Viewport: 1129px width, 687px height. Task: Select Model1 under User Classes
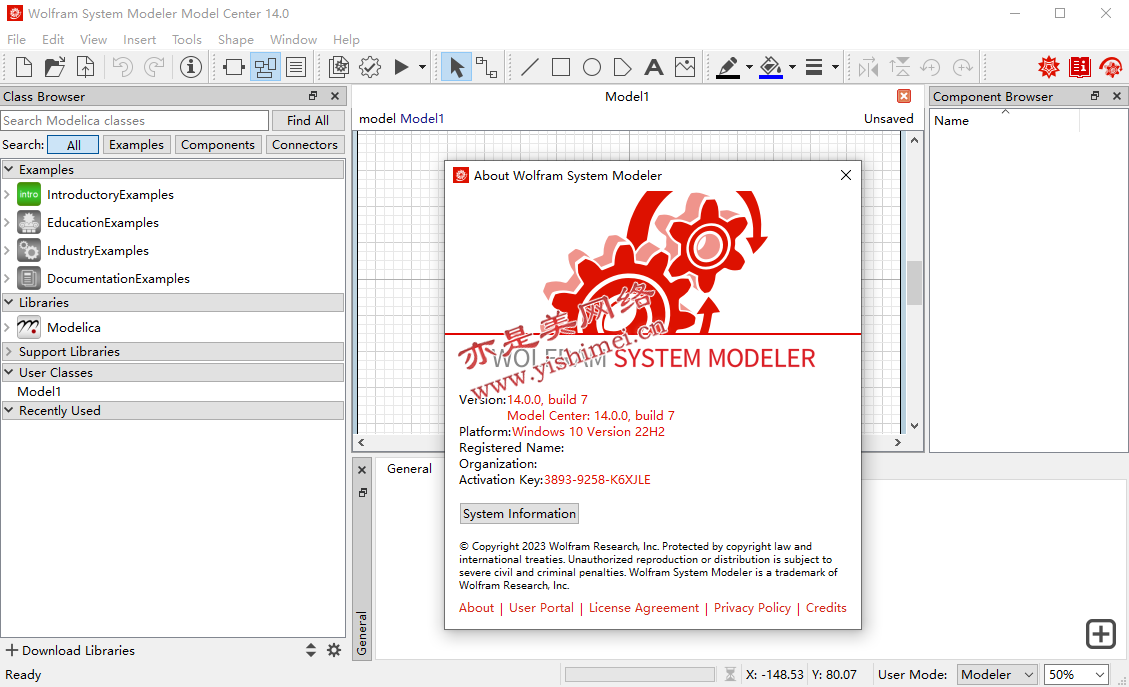40,392
